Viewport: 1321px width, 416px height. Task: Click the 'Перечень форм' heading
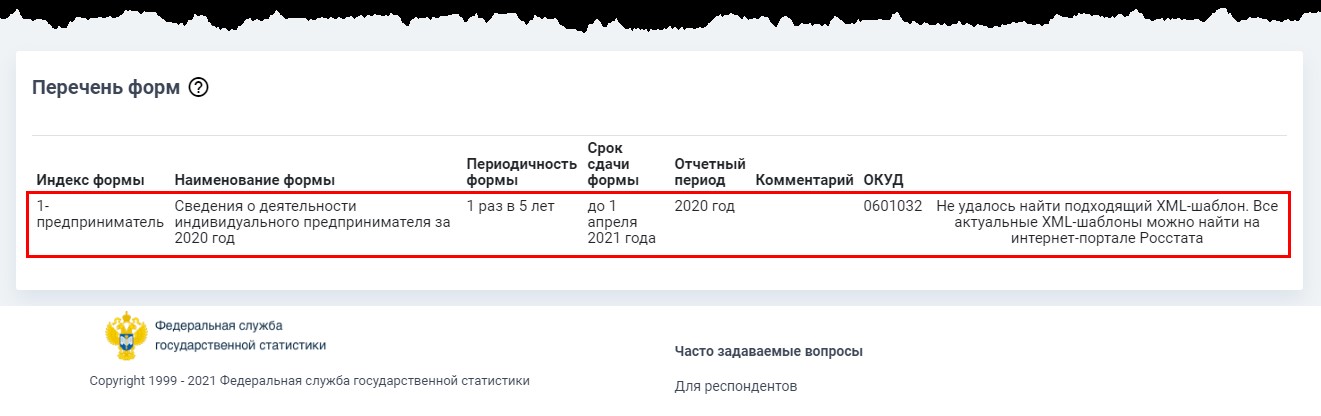point(106,88)
